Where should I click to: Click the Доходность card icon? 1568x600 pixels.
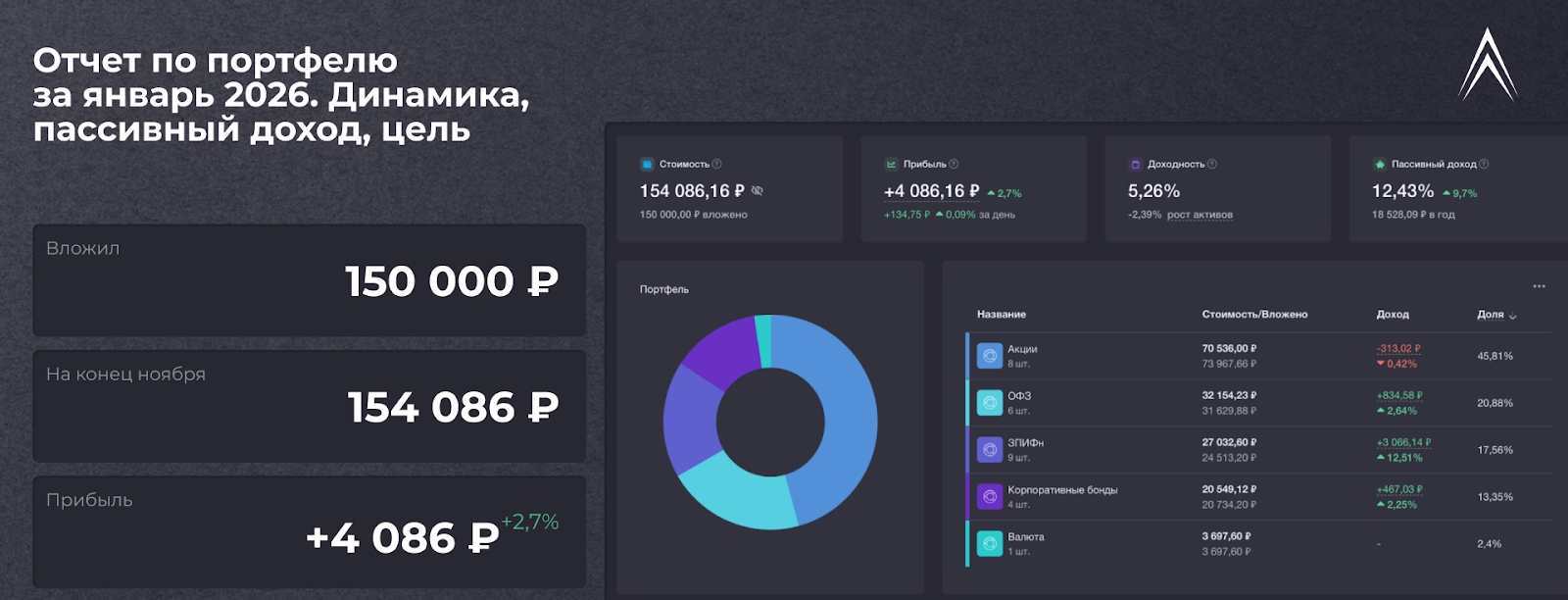pyautogui.click(x=1135, y=164)
